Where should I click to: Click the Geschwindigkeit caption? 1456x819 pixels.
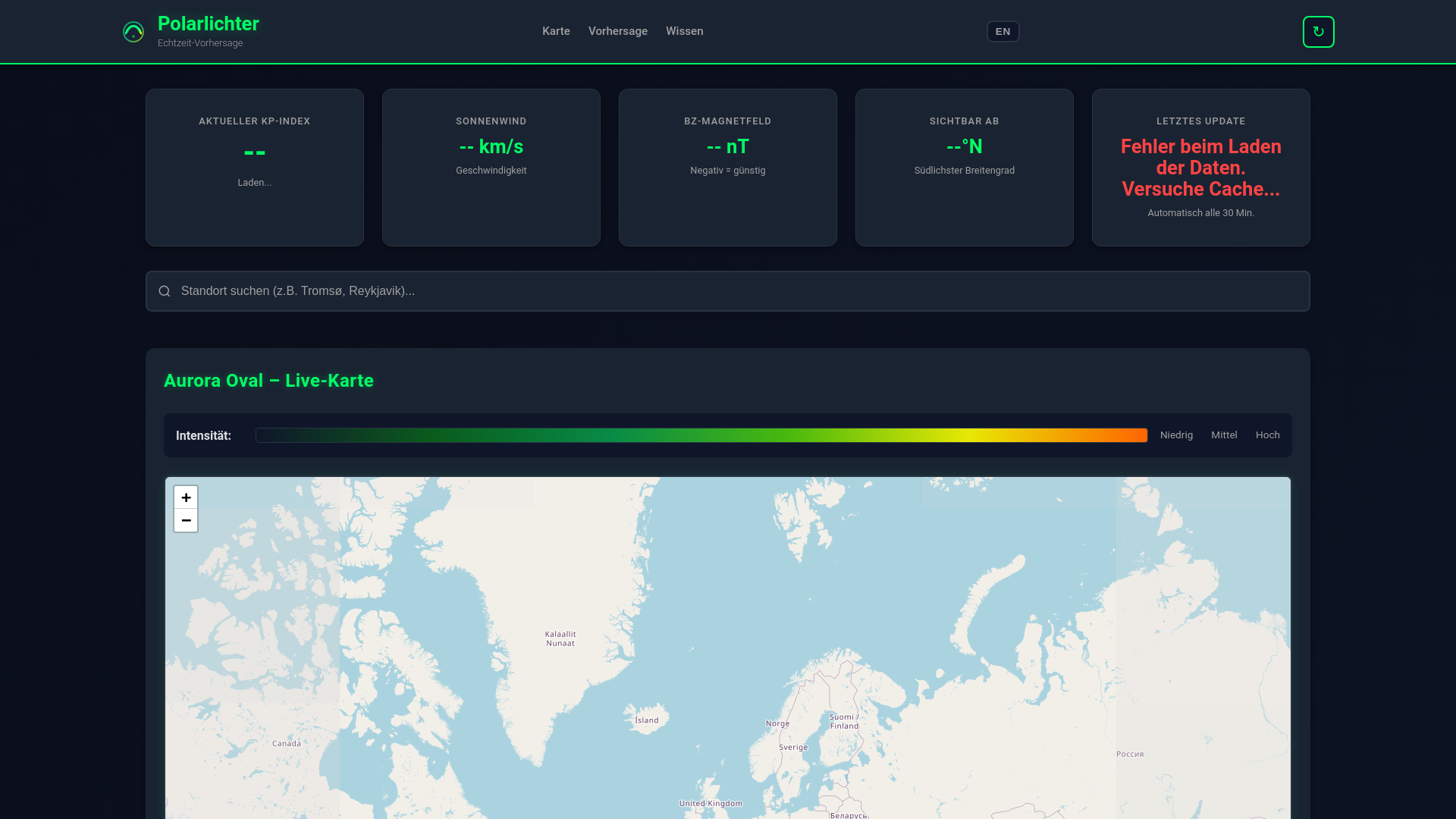(491, 171)
